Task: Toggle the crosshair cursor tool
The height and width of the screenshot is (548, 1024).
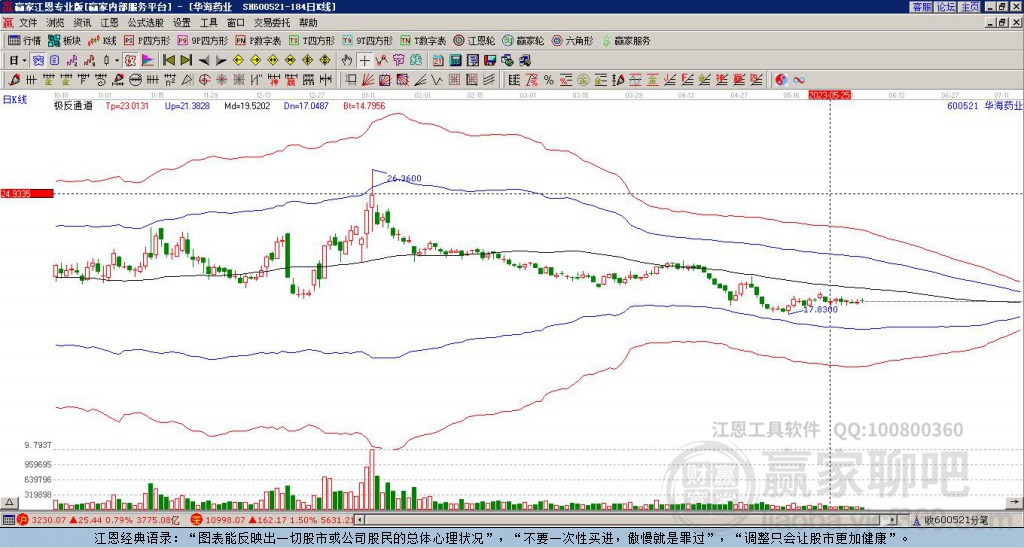Action: (x=364, y=61)
